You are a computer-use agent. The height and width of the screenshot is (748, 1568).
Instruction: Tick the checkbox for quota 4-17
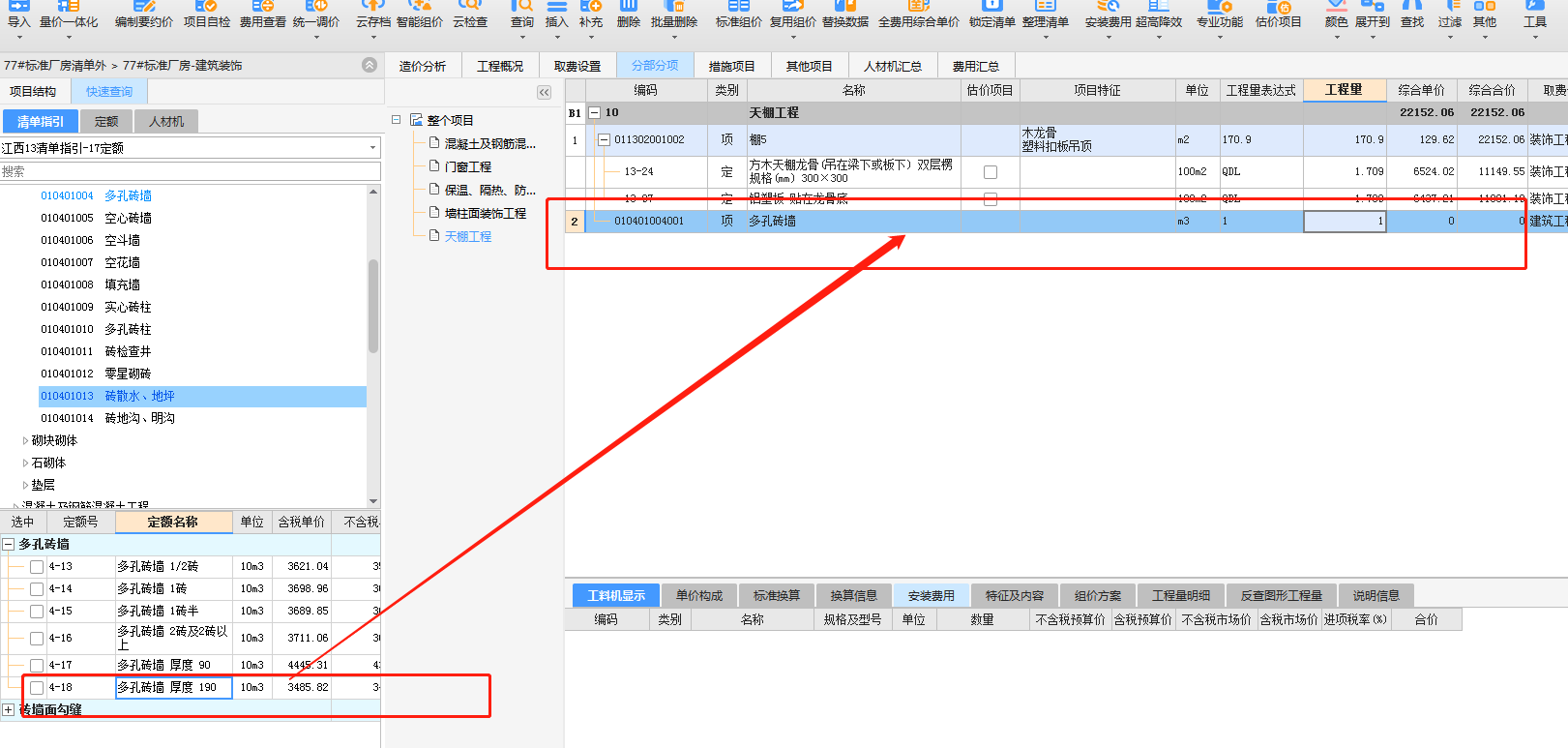[x=37, y=666]
